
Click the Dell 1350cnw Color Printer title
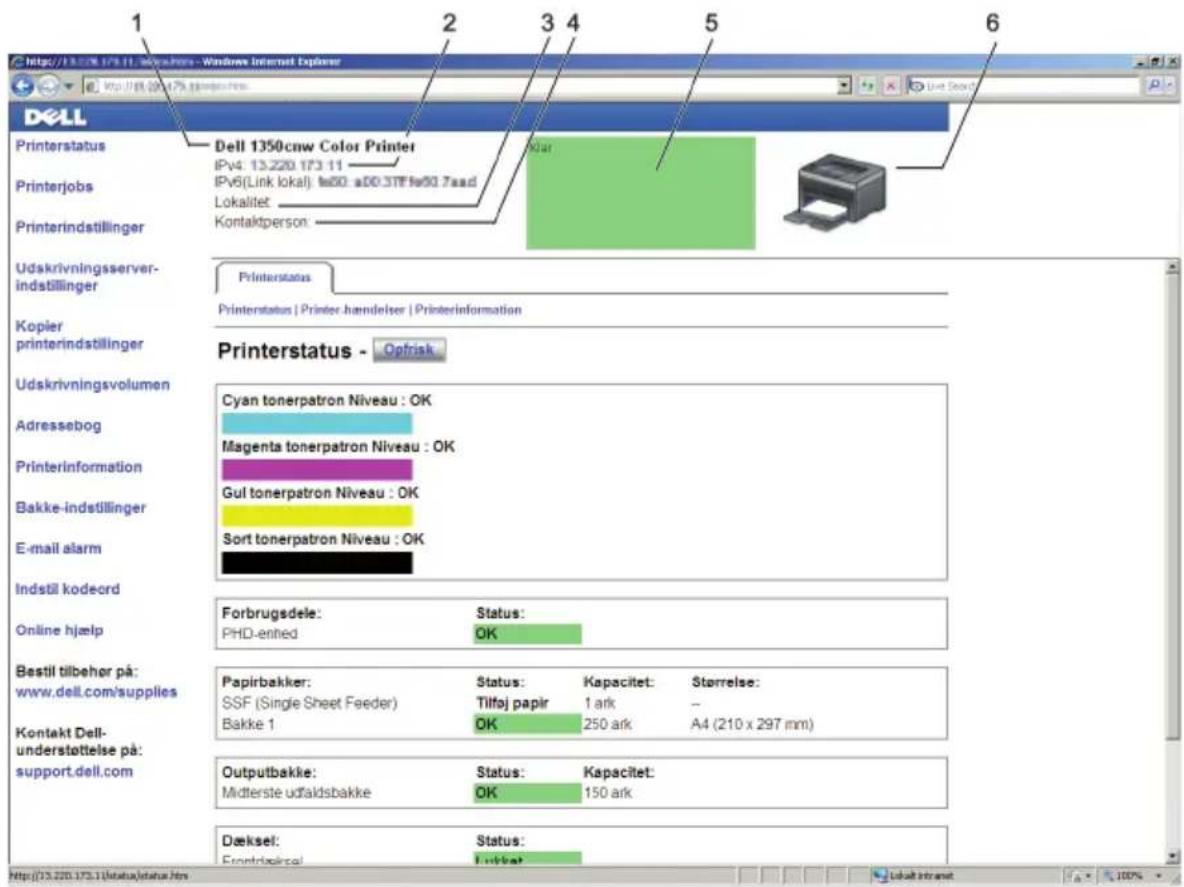315,146
